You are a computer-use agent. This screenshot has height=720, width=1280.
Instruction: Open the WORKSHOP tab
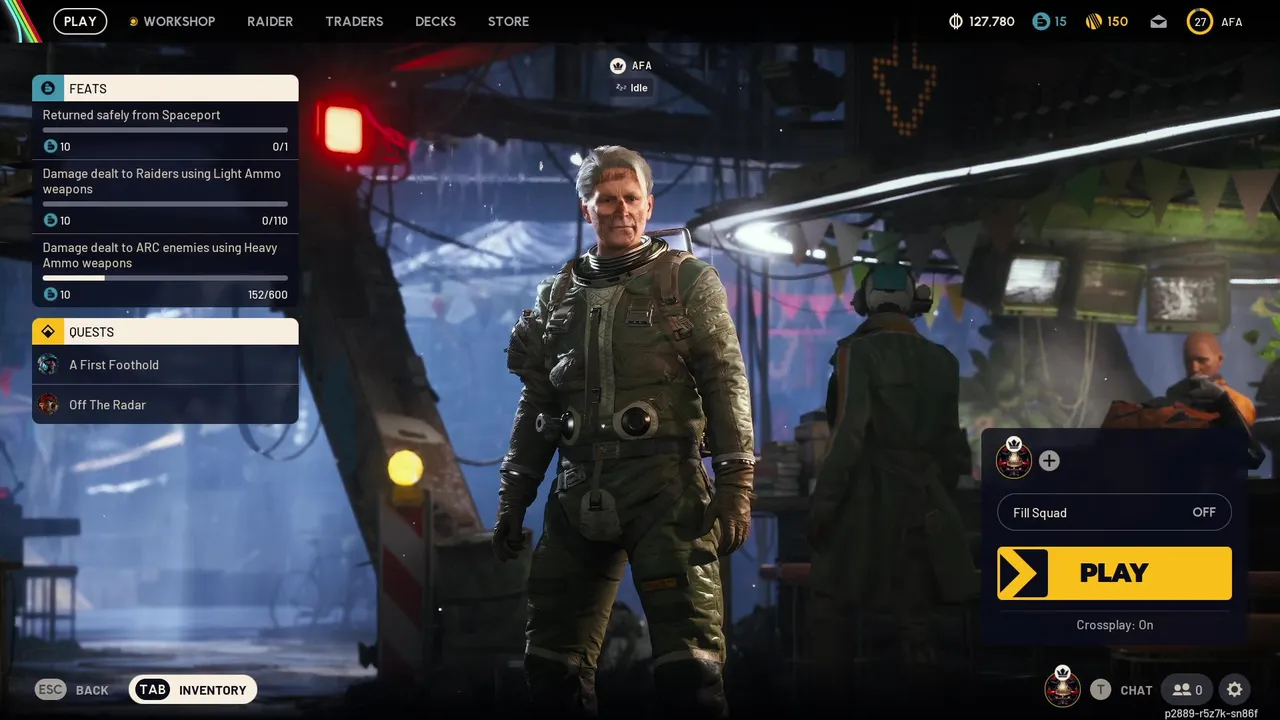coord(171,21)
